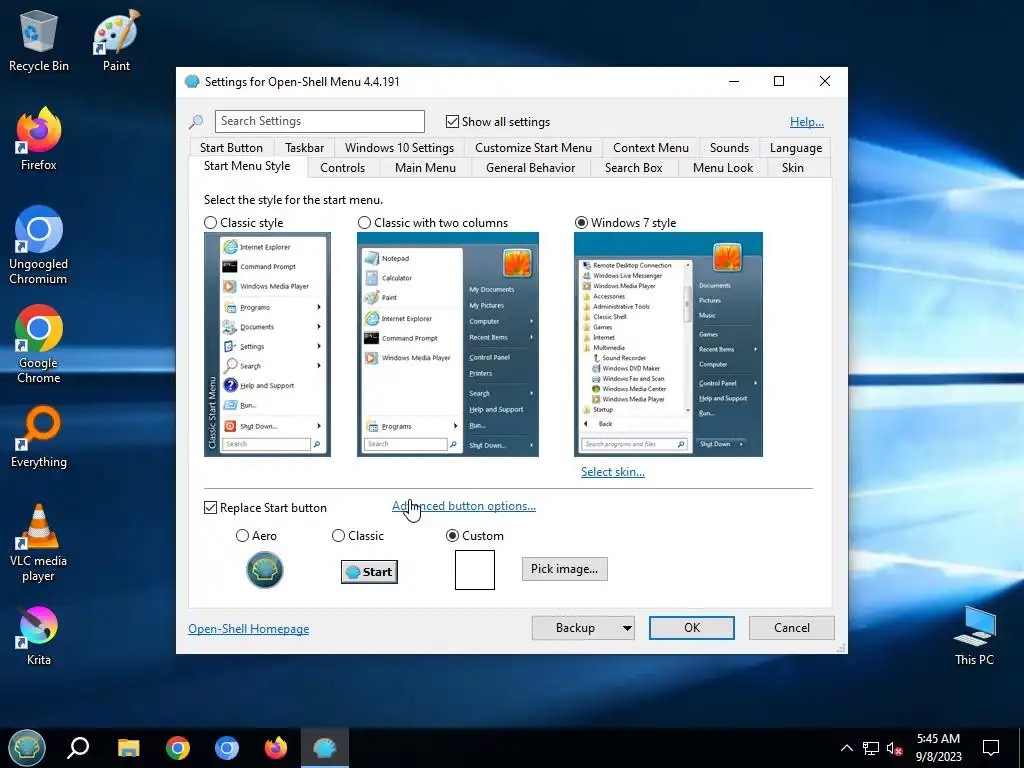Switch to the Taskbar tab
Screen dimensions: 1024x768
pos(304,148)
